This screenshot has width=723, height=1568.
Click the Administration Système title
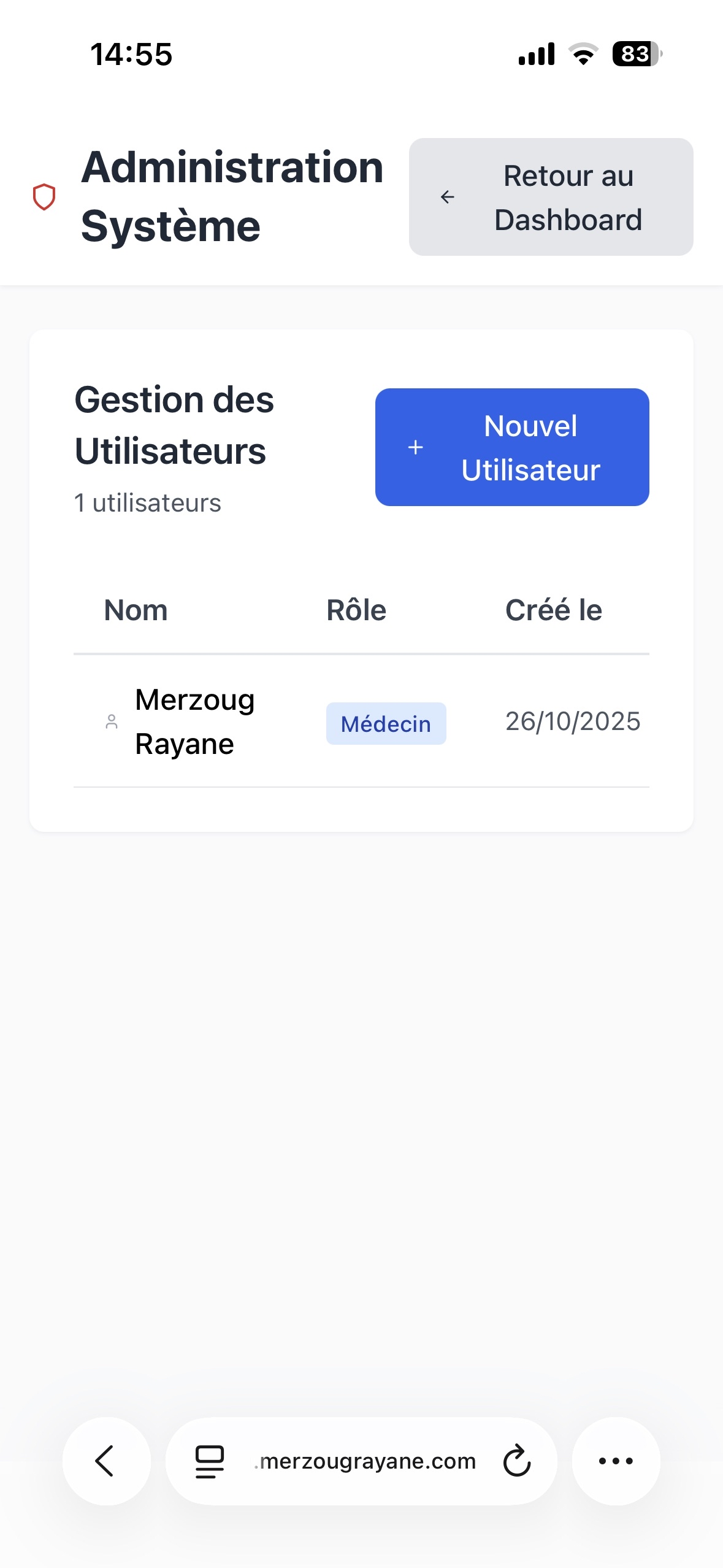[232, 197]
